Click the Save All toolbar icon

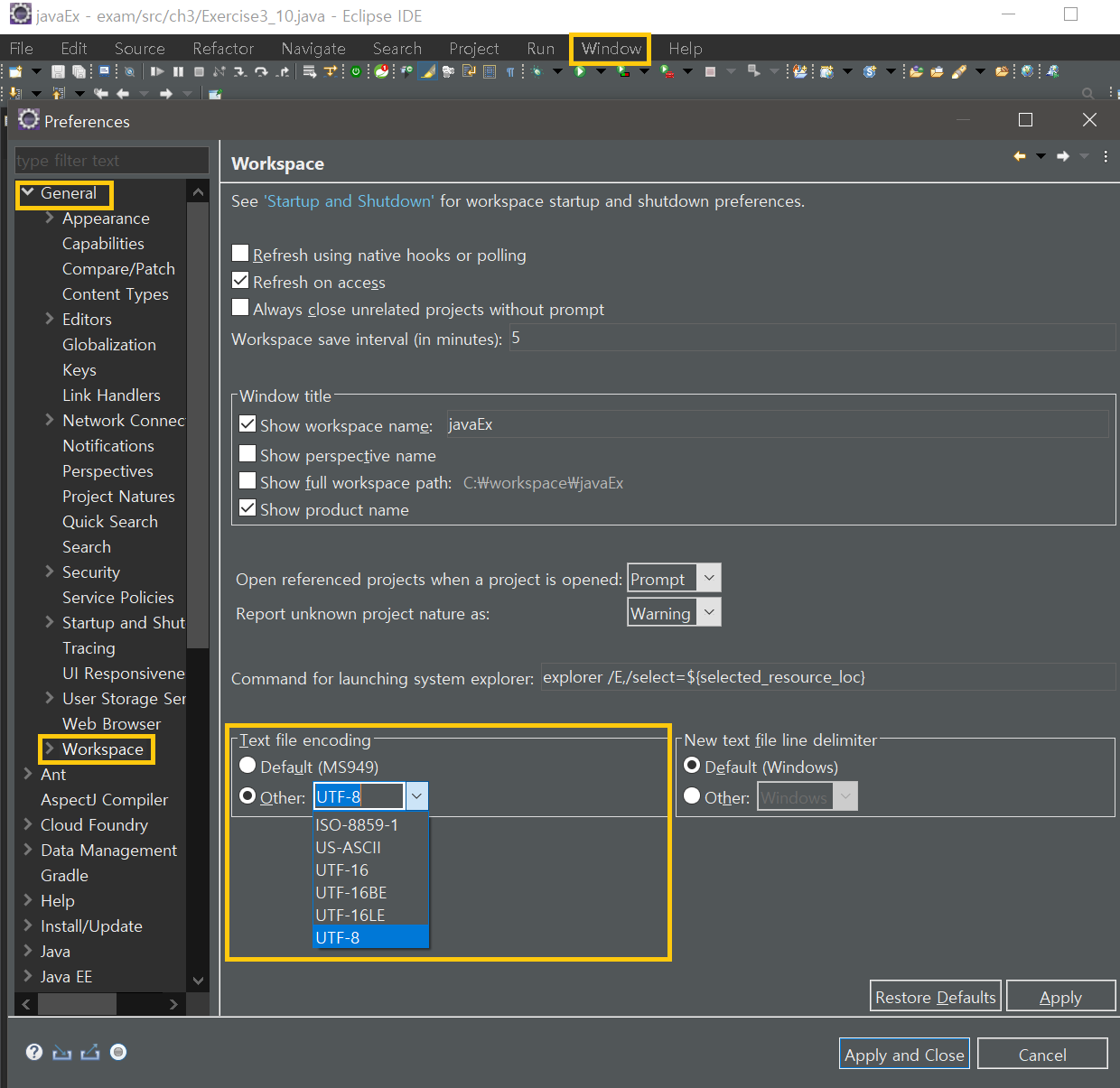pos(79,71)
